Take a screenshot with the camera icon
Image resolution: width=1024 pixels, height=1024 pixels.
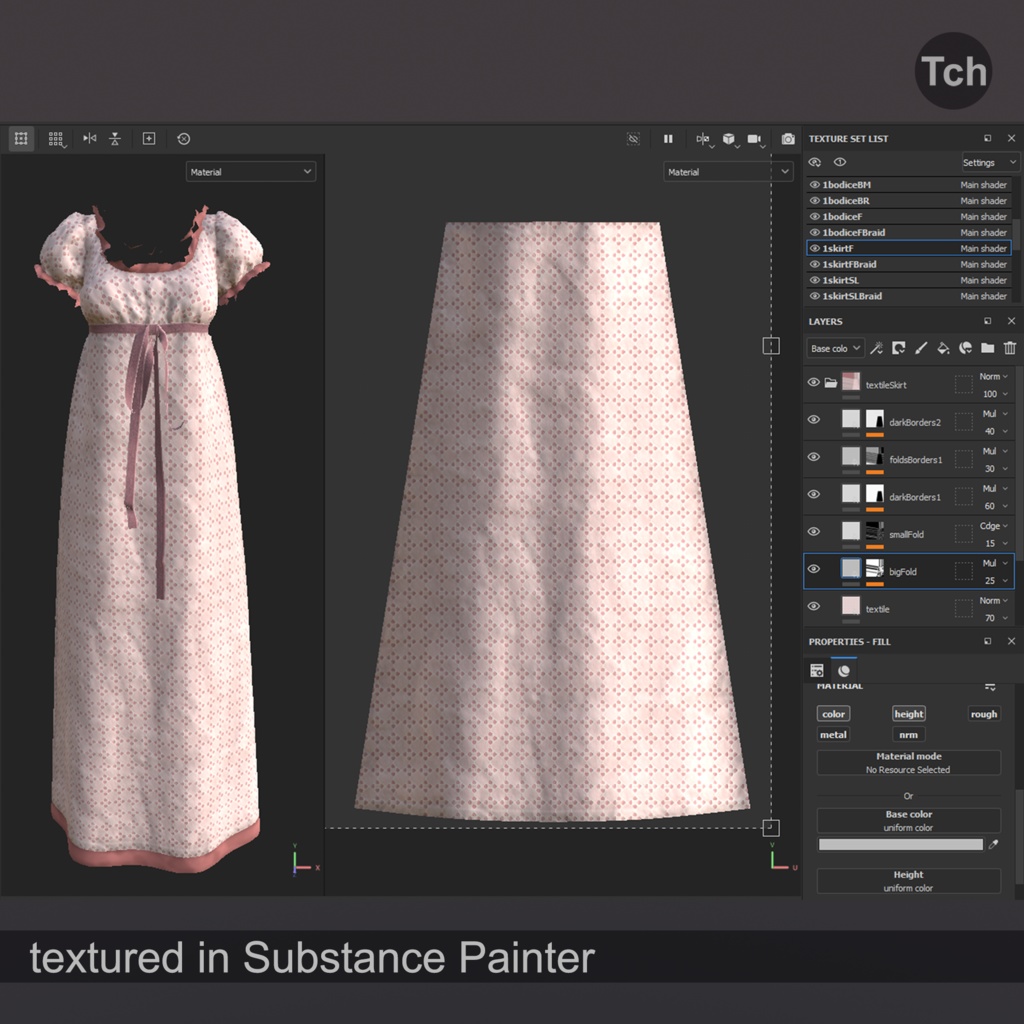coord(789,140)
